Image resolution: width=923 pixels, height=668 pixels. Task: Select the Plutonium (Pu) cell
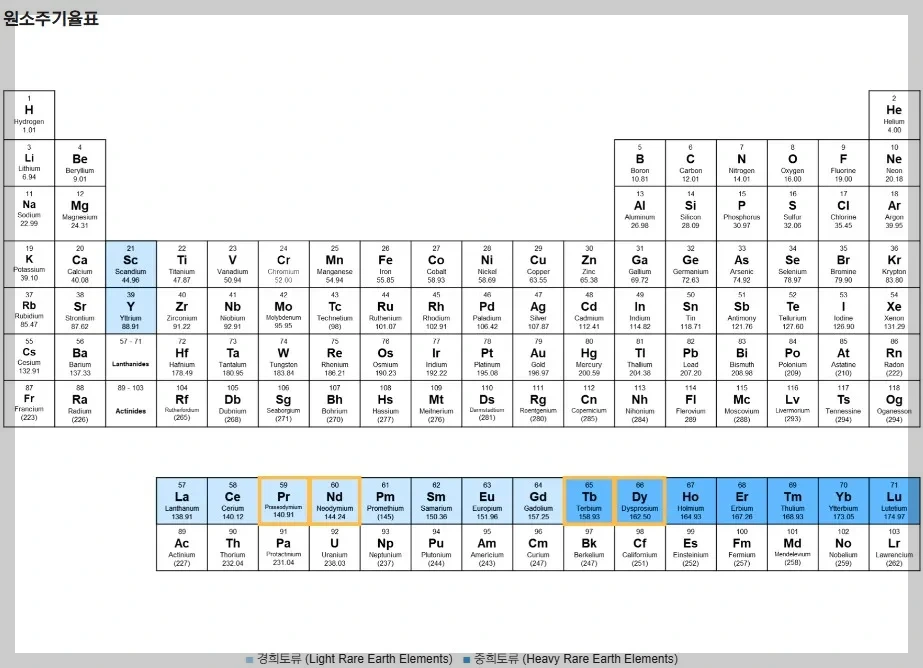coord(436,547)
